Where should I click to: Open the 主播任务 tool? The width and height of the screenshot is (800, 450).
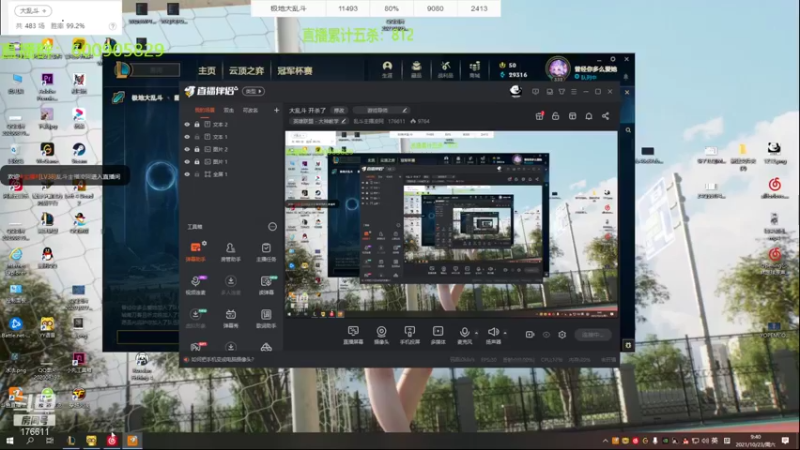coord(266,252)
